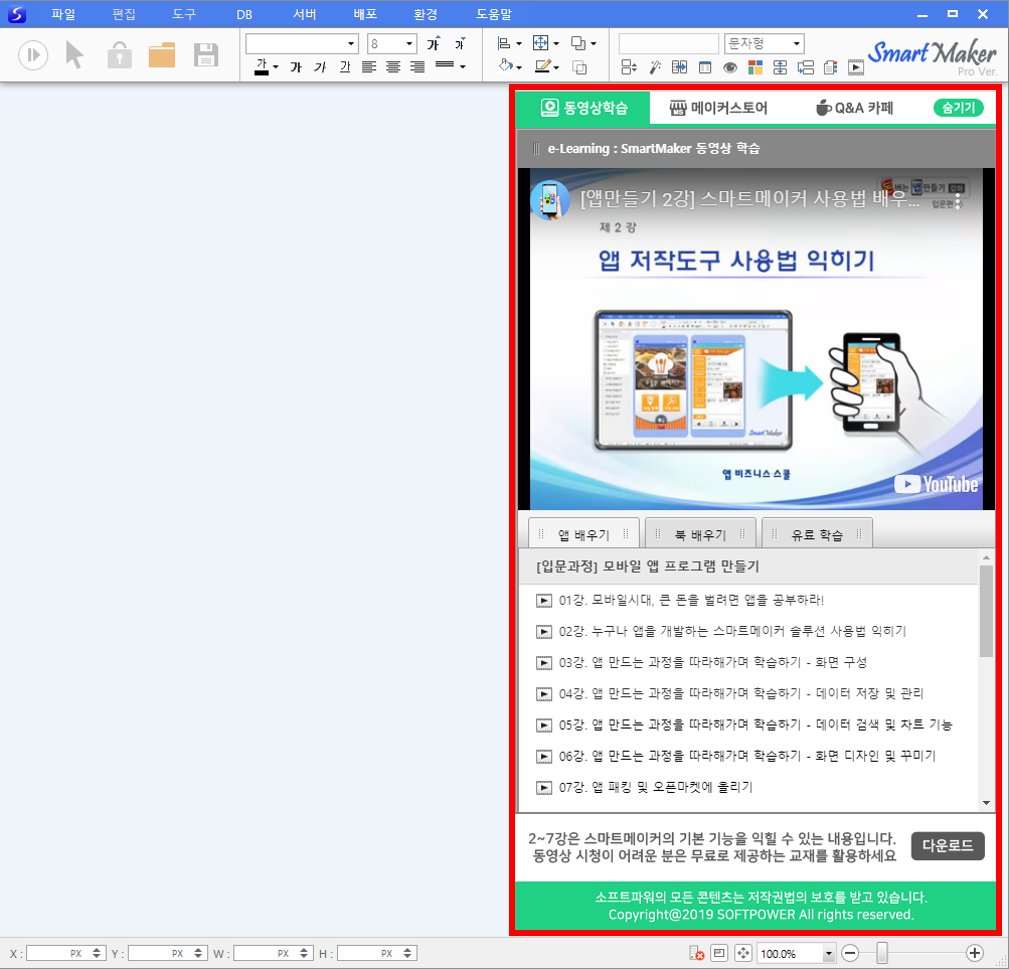Switch to the 메이커스토어 tab

click(719, 107)
